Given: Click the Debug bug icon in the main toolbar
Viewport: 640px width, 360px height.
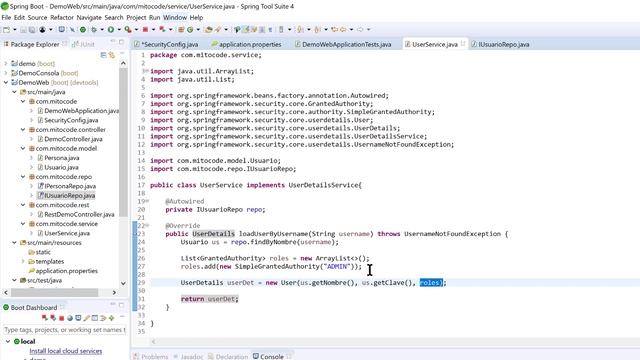Looking at the screenshot, I should coord(94,29).
